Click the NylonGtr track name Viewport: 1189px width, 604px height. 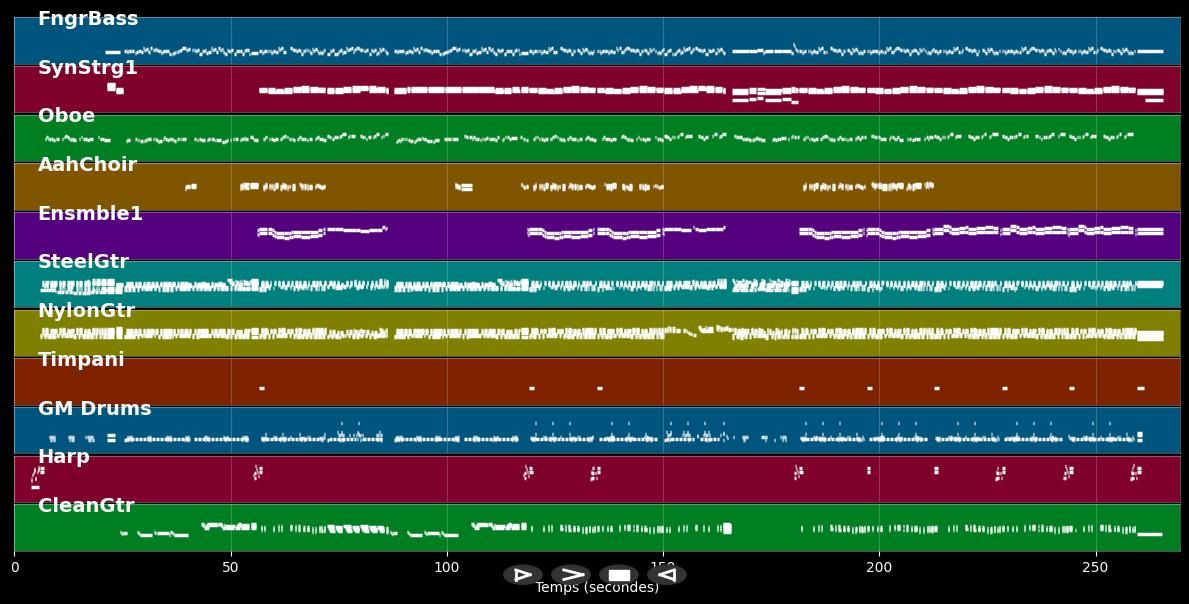tap(86, 311)
